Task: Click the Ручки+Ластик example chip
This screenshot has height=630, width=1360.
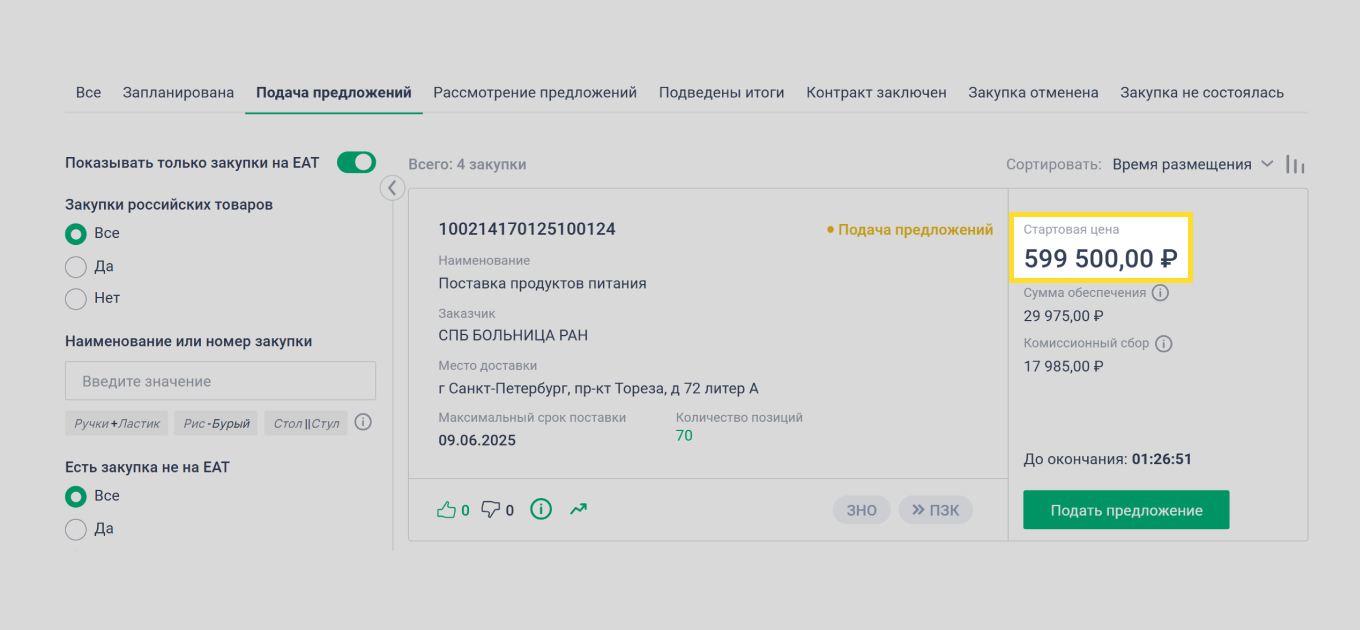Action: click(117, 423)
